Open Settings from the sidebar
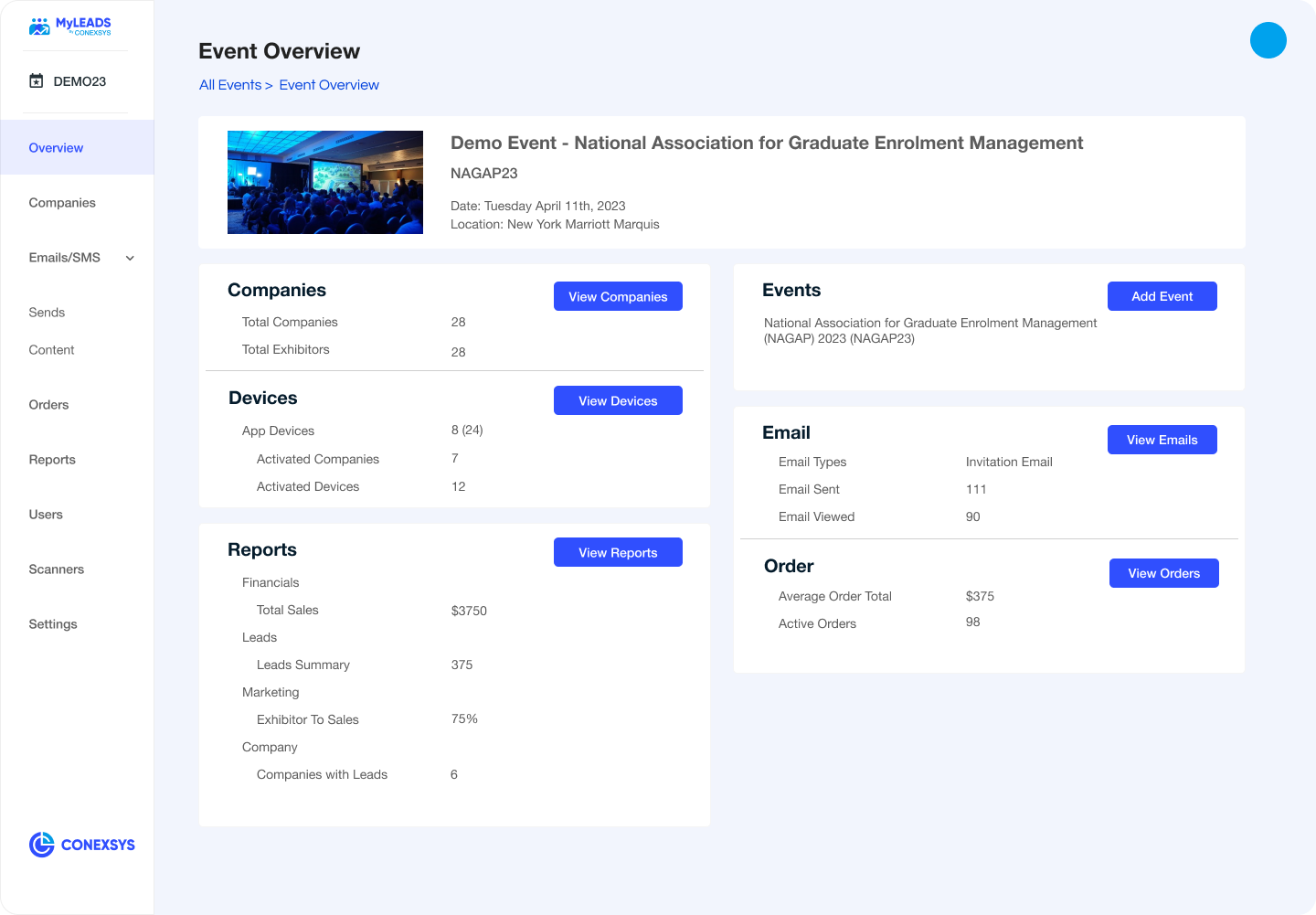Screen dimensions: 1316x915 [x=53, y=624]
